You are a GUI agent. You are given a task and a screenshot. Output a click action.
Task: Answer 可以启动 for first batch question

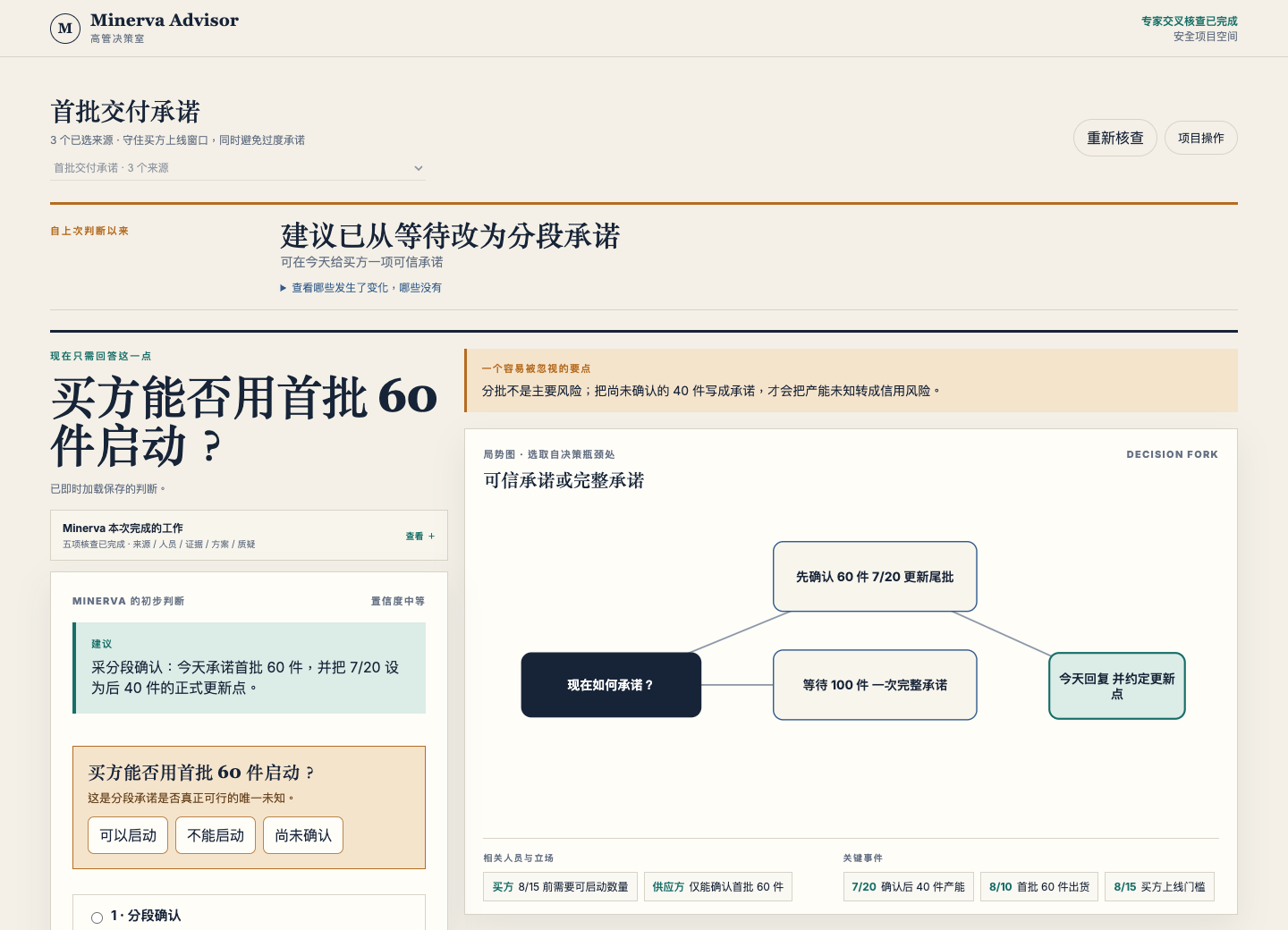pyautogui.click(x=128, y=835)
